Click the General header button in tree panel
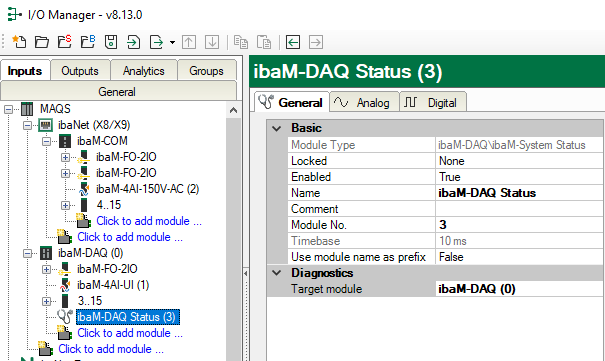 [117, 91]
